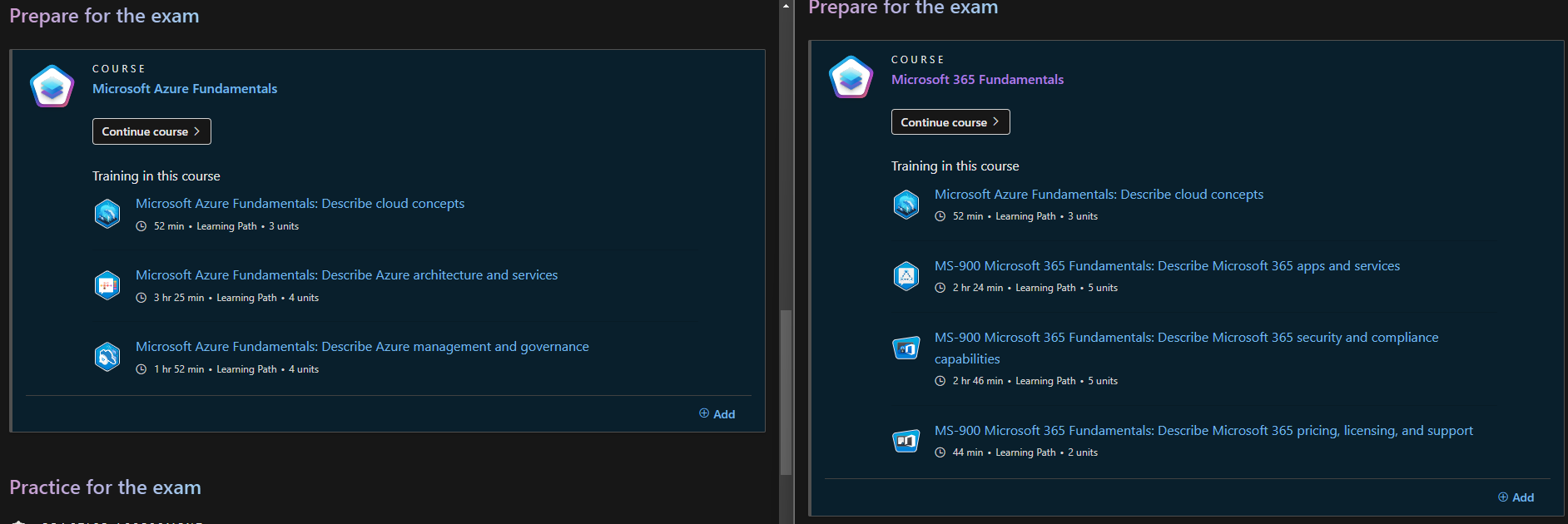The height and width of the screenshot is (524, 1568).
Task: Open the Microsoft 365 Fundamentals course title link
Action: point(977,80)
